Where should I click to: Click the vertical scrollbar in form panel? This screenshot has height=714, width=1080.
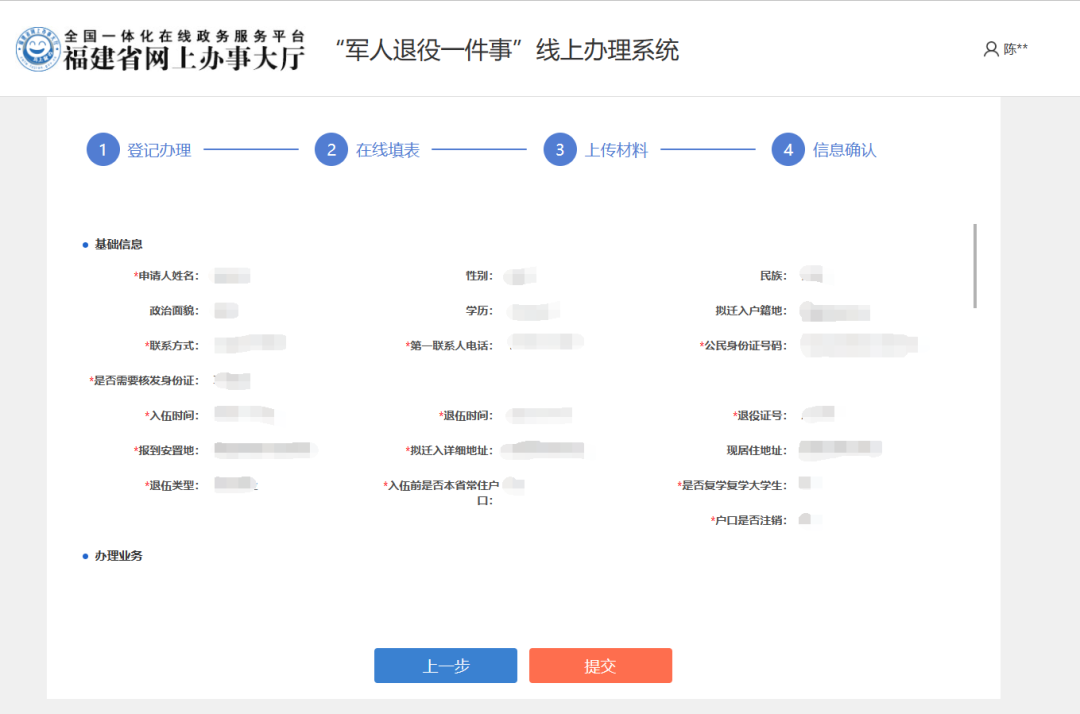975,266
